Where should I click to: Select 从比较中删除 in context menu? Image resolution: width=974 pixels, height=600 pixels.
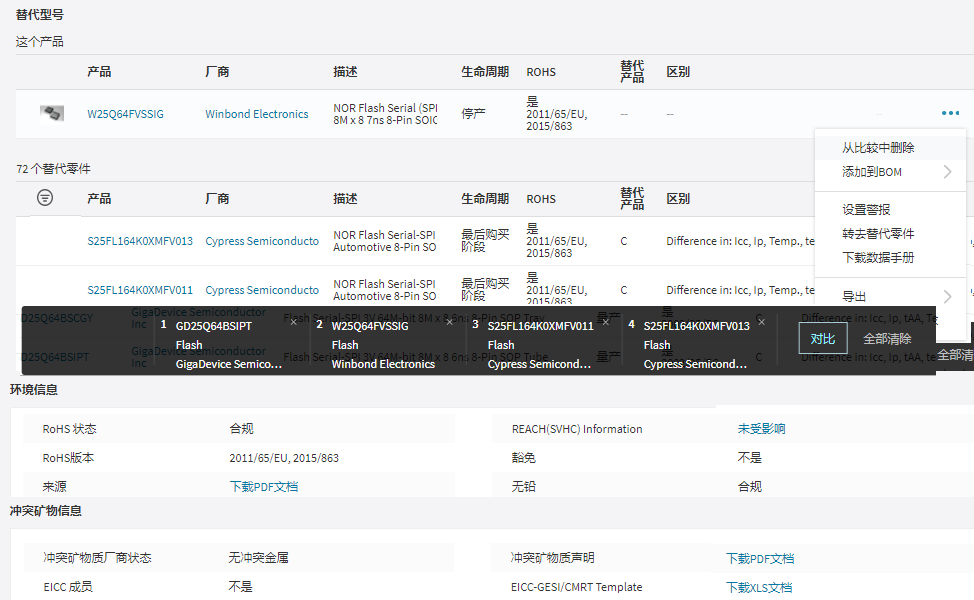tap(878, 148)
